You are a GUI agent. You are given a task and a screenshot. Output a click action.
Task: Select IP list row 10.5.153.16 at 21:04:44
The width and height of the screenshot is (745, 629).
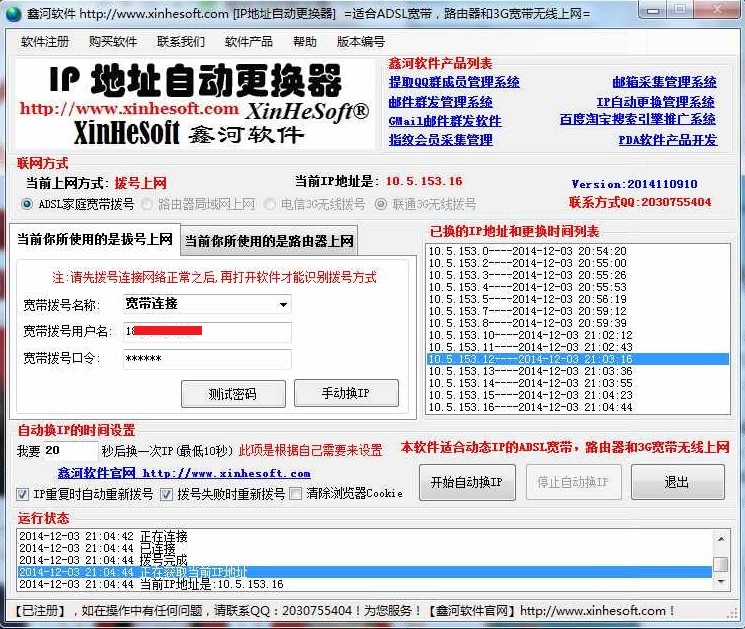(577, 407)
